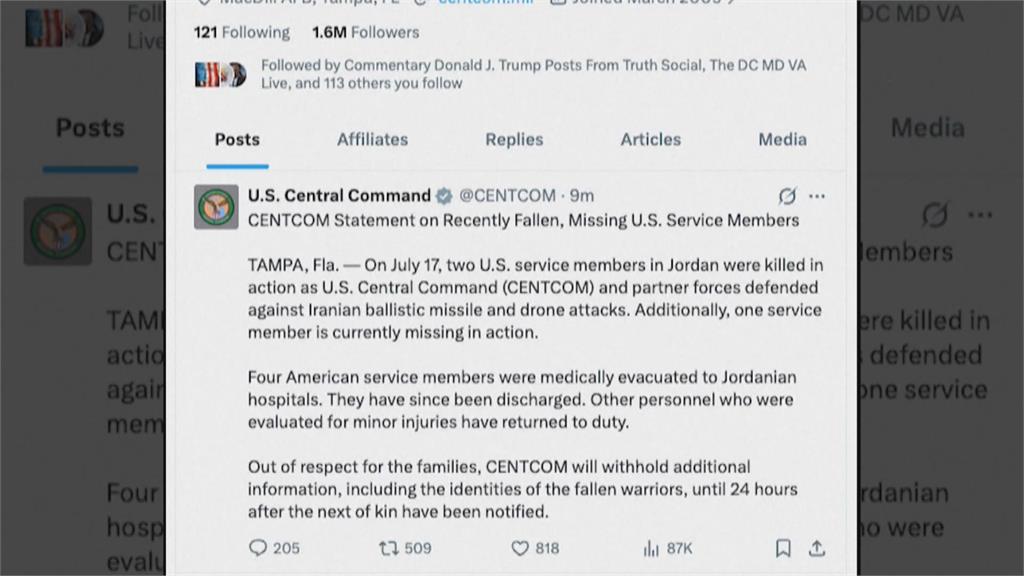Viewport: 1024px width, 576px height.
Task: Share the CENTCOM post via share icon
Action: (816, 548)
